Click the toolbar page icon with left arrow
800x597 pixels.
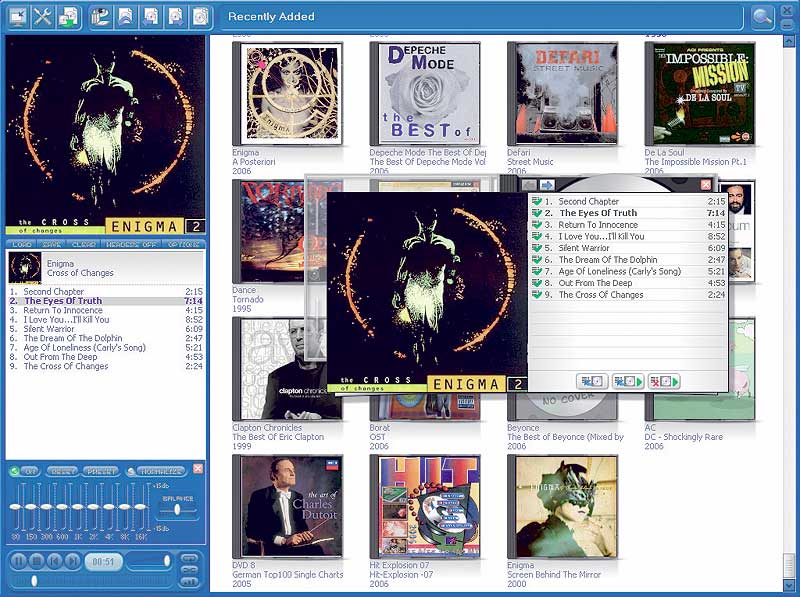pyautogui.click(x=151, y=17)
